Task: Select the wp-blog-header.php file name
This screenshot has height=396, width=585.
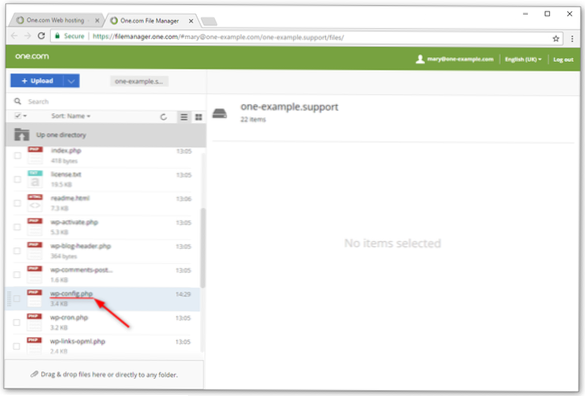Action: [81, 246]
